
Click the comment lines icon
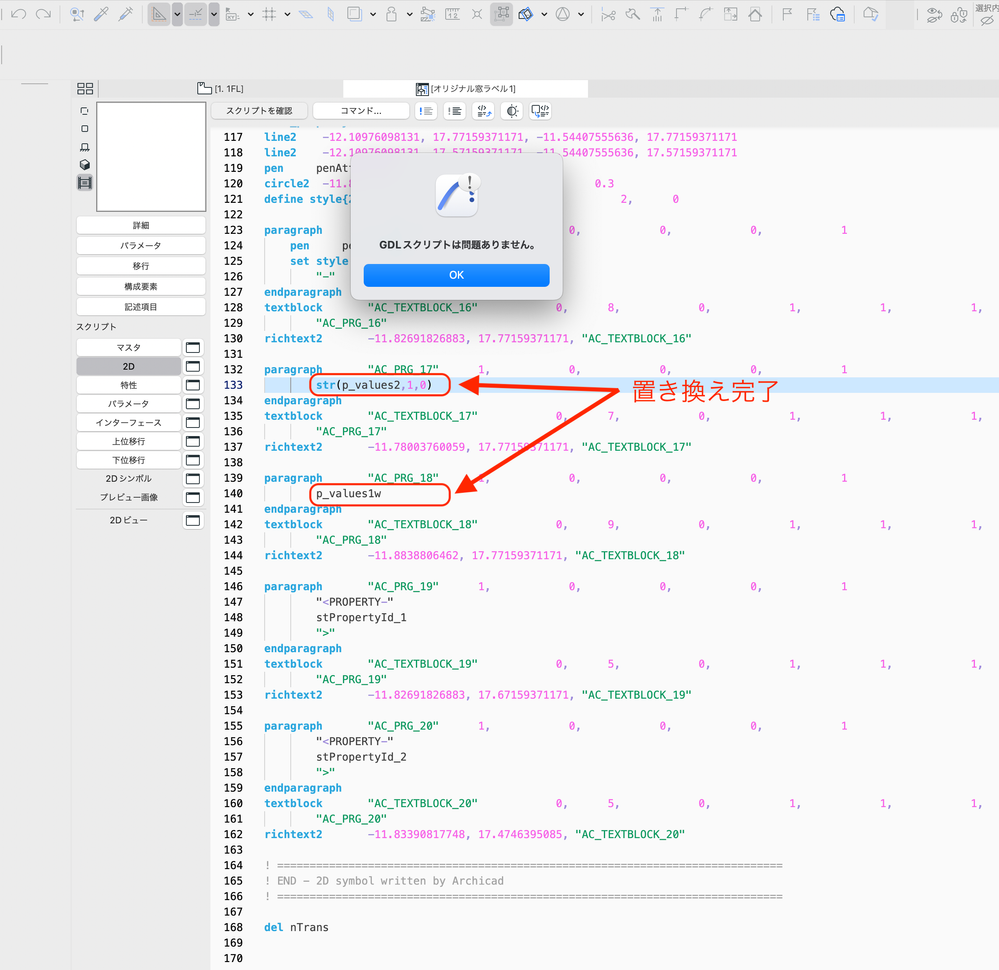click(426, 111)
